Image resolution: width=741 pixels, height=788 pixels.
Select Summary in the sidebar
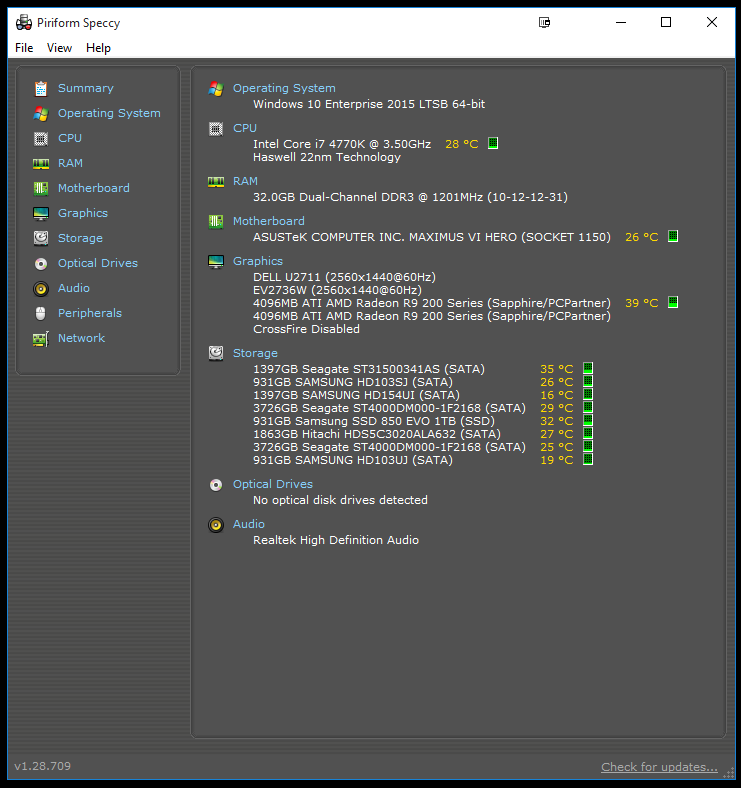pos(85,88)
